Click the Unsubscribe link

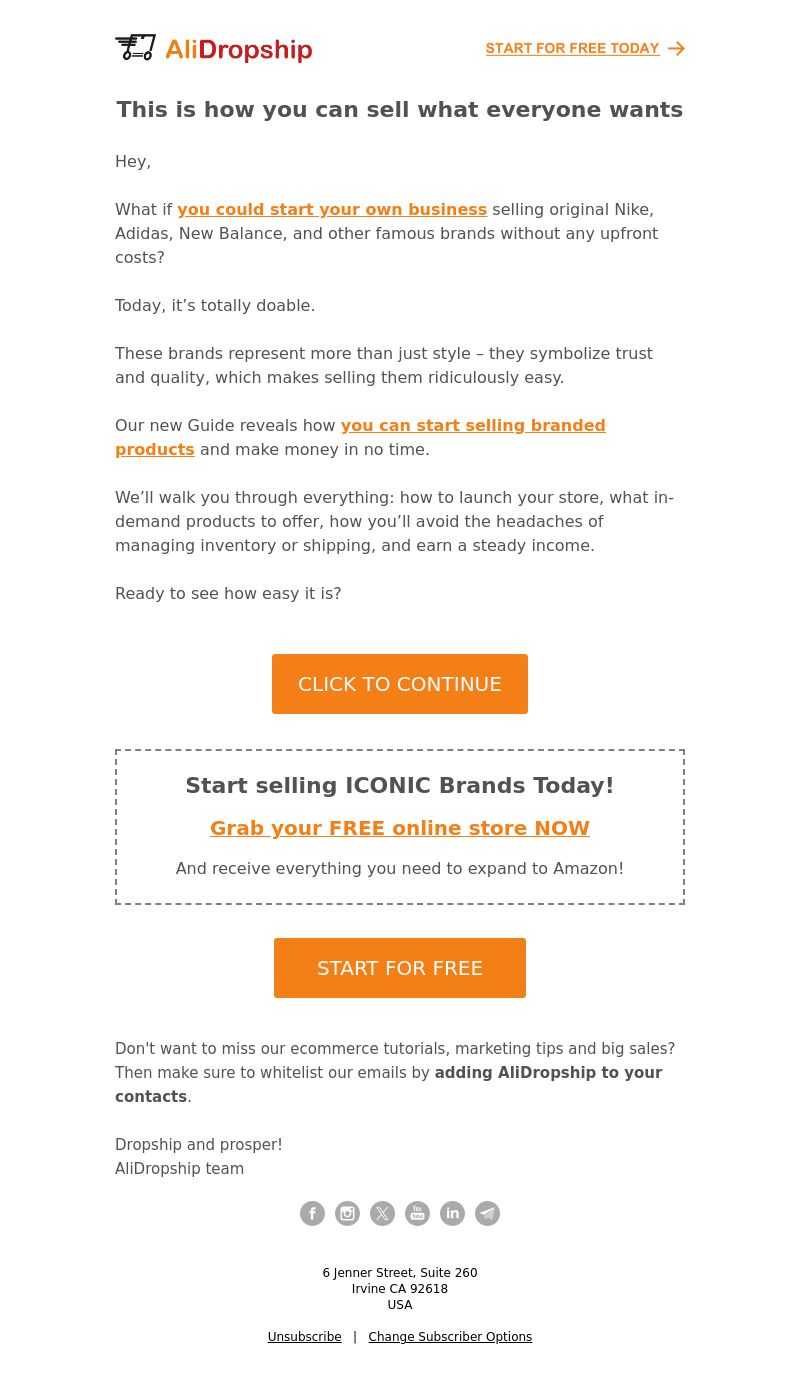(304, 1337)
